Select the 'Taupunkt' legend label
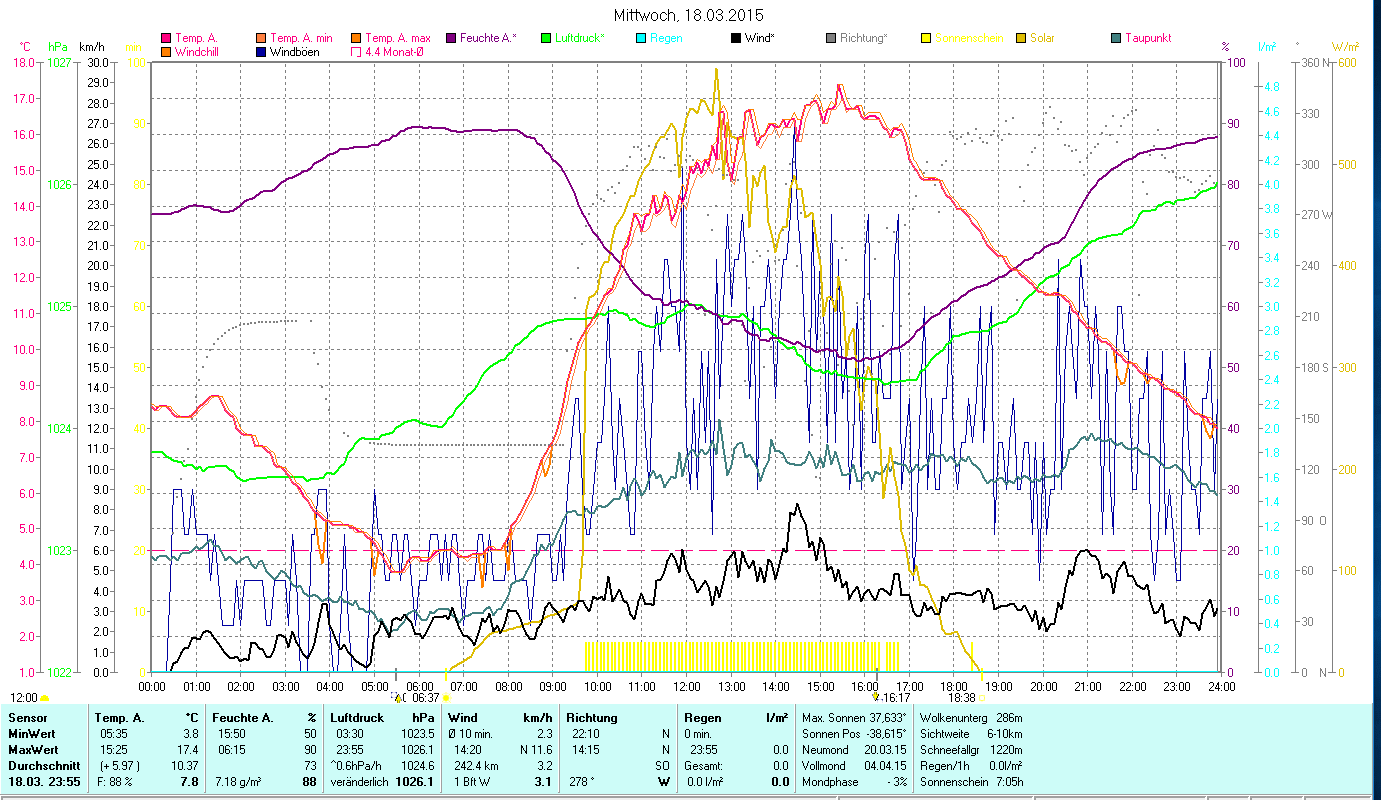Viewport: 1381px width, 800px height. [x=1148, y=38]
